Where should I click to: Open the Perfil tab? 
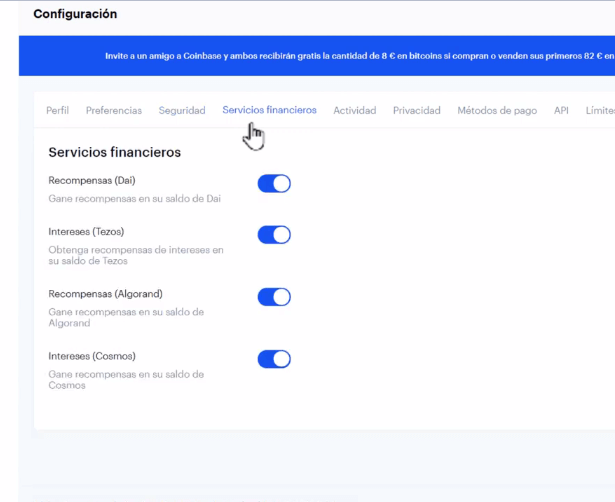(57, 111)
